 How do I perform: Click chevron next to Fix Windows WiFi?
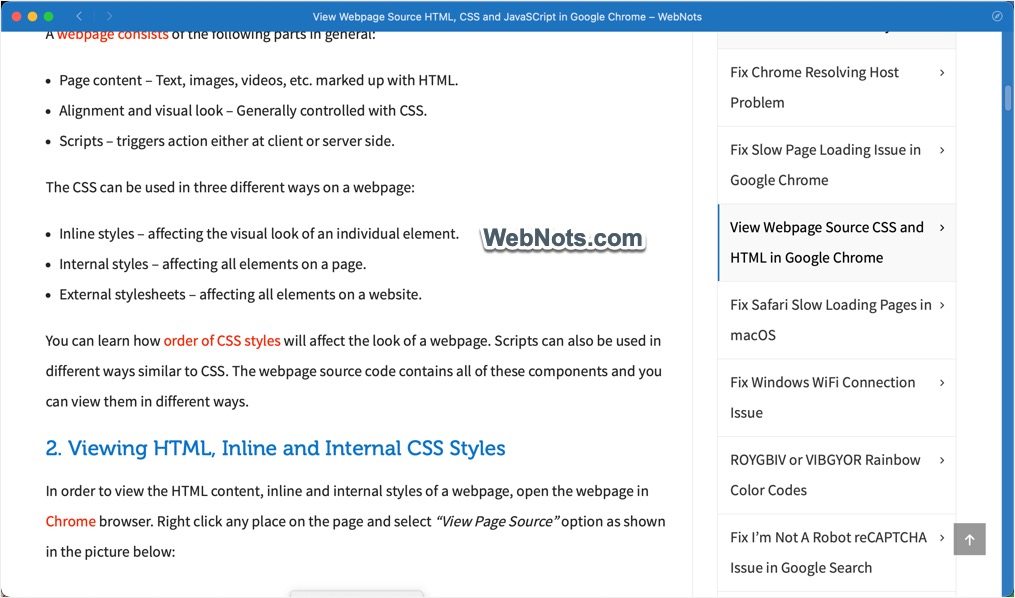click(942, 382)
